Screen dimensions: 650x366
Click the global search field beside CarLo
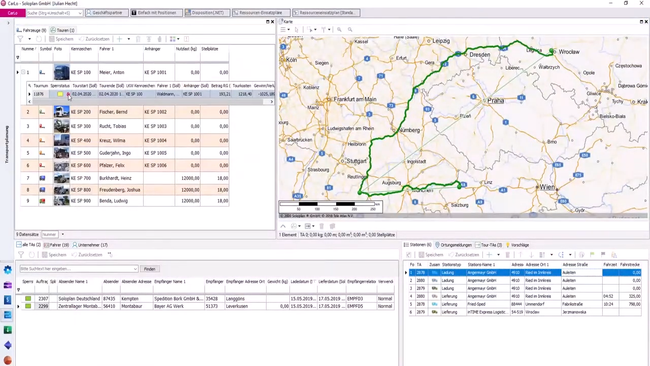pos(54,13)
